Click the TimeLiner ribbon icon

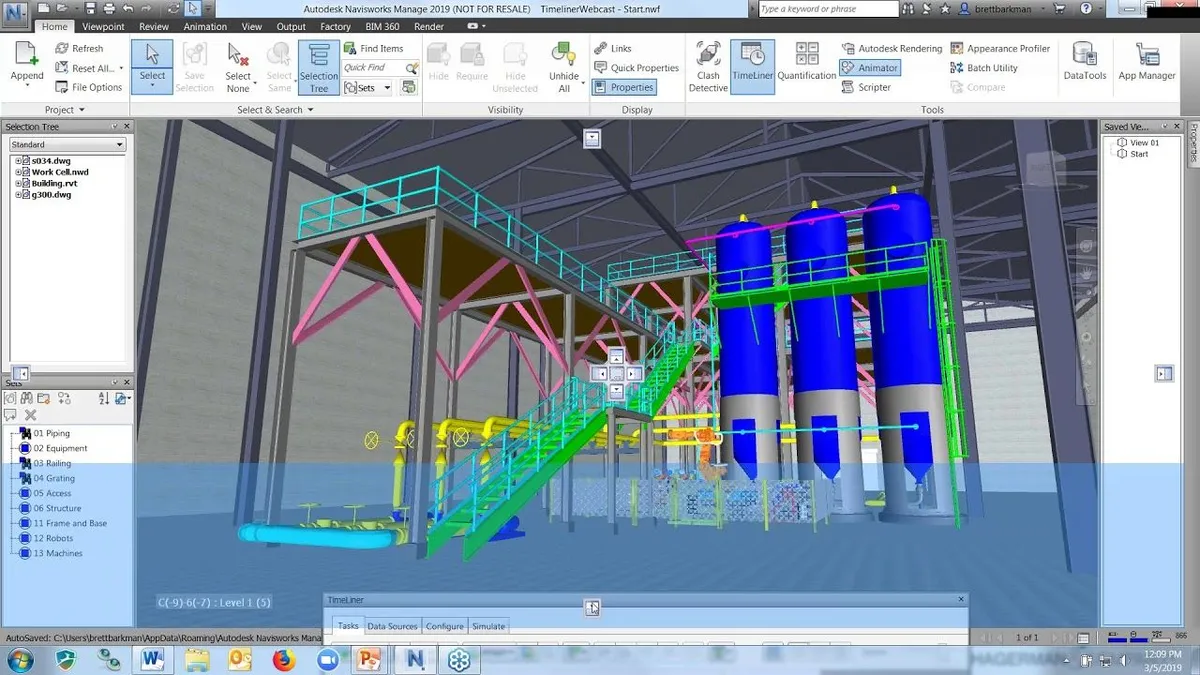(x=752, y=66)
